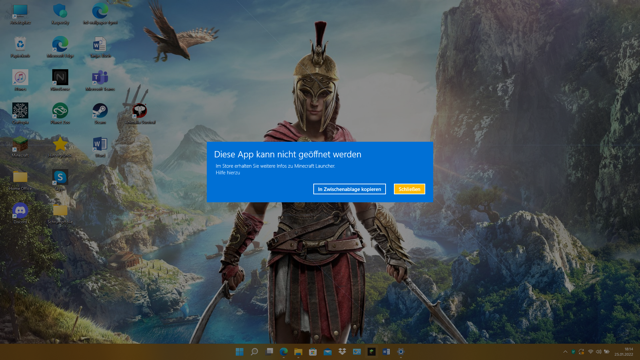Open the Mail app in the taskbar
This screenshot has width=640, height=360.
tap(328, 352)
